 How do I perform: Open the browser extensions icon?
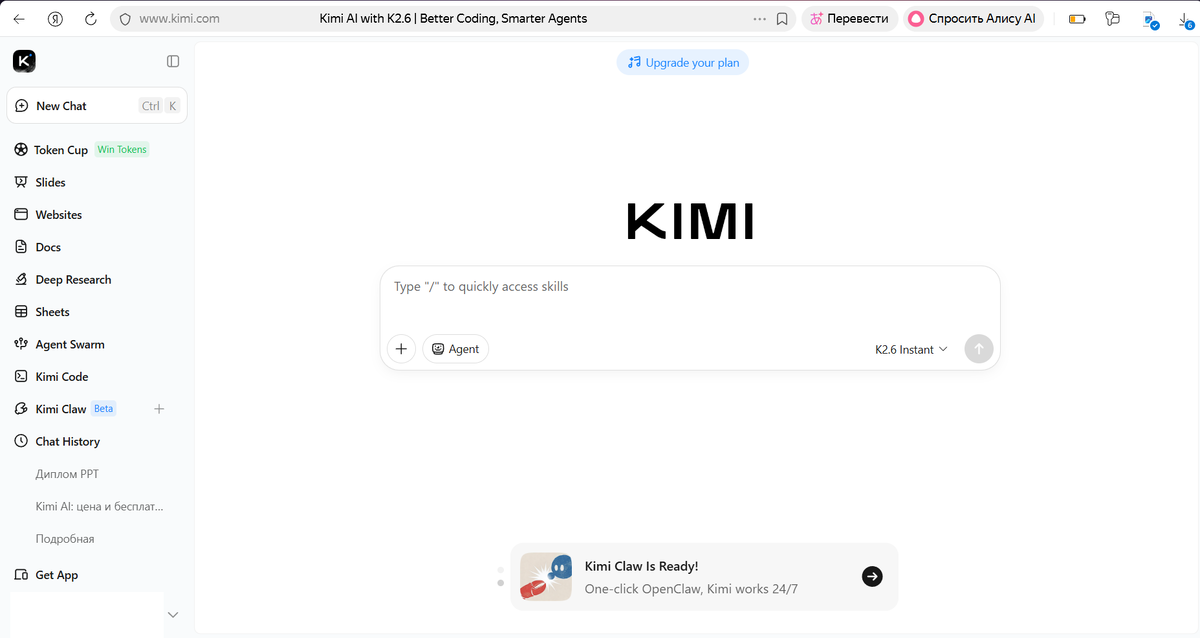pos(1112,18)
